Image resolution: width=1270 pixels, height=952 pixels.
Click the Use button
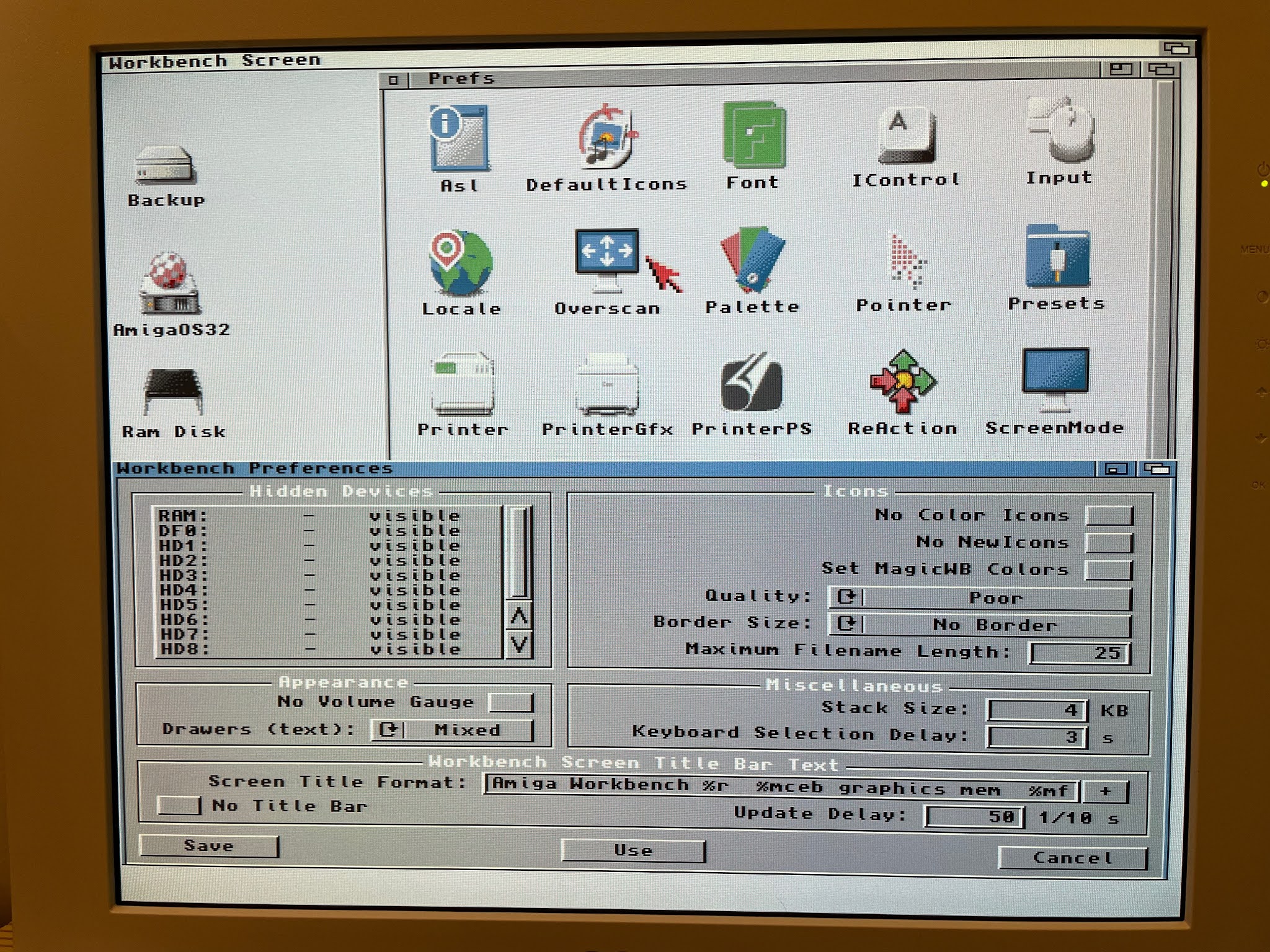pos(633,850)
